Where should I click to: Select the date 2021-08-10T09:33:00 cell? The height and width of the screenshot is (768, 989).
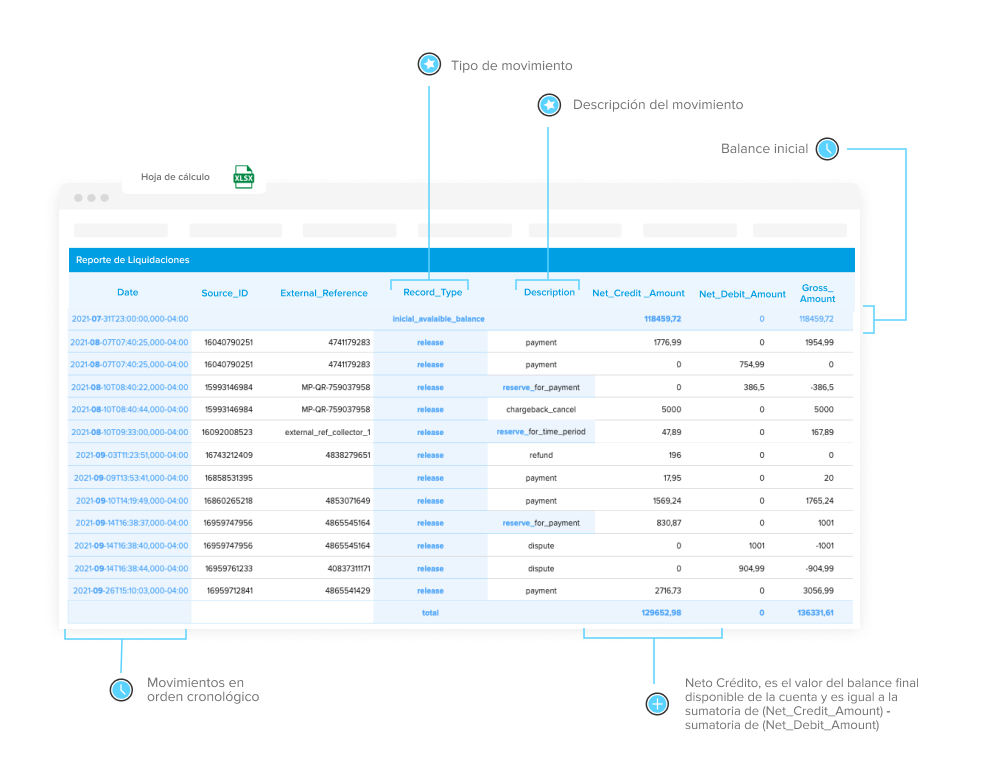129,433
